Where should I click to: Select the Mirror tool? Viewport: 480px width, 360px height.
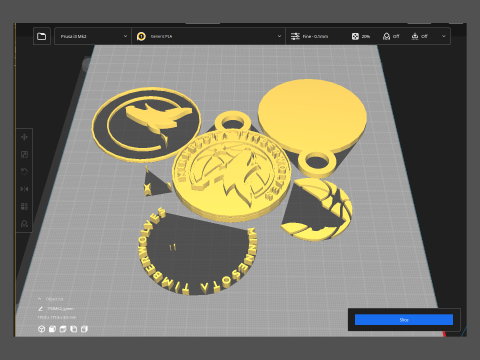(24, 189)
